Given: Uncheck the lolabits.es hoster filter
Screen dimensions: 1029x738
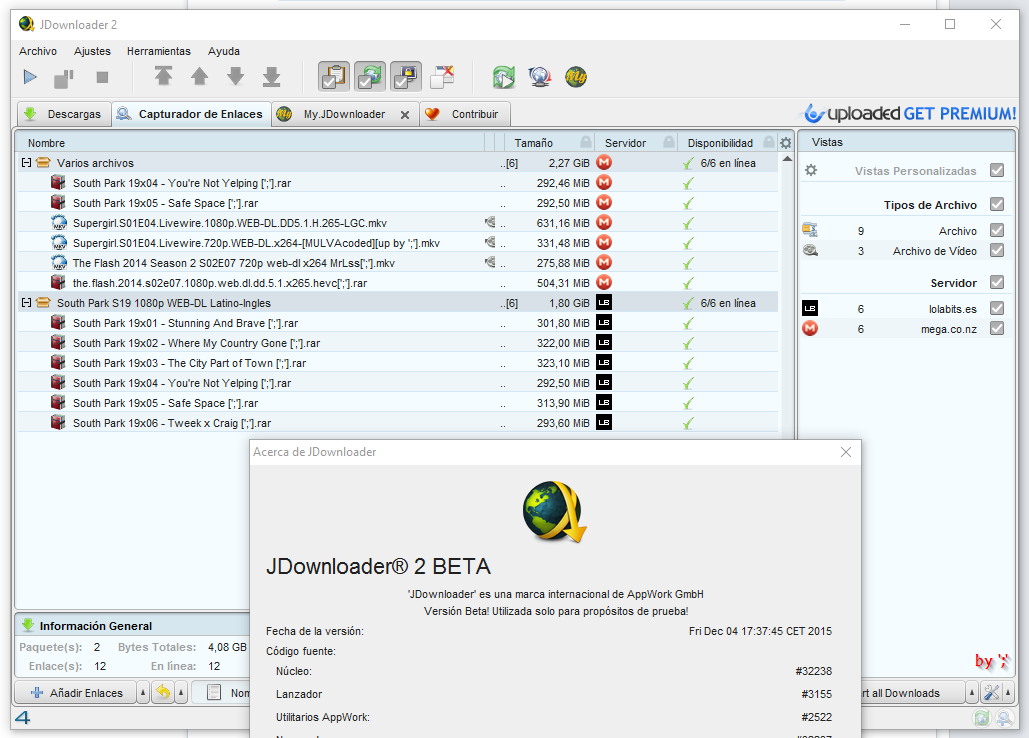Looking at the screenshot, I should (x=997, y=308).
